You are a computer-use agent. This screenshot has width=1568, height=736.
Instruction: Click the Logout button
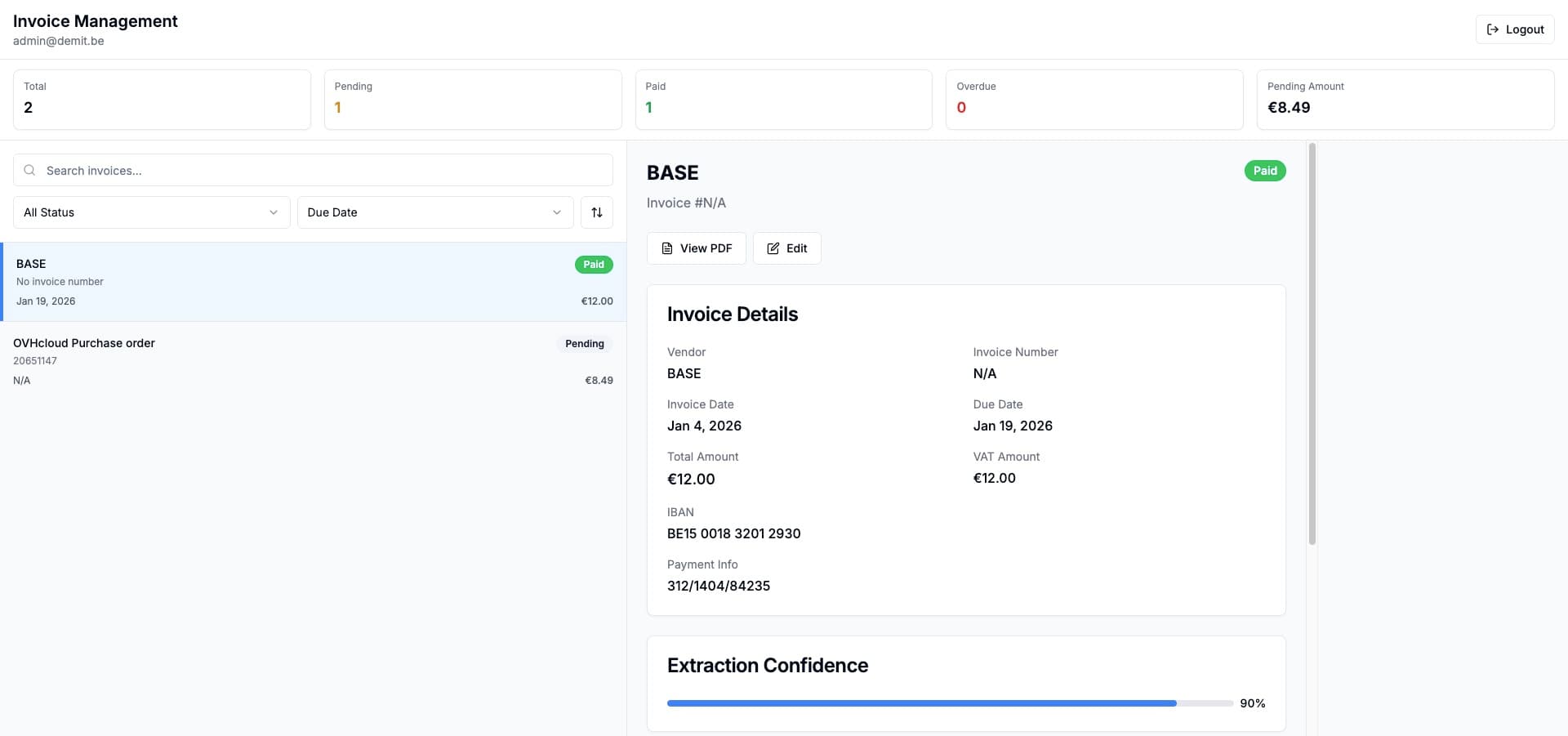1514,29
